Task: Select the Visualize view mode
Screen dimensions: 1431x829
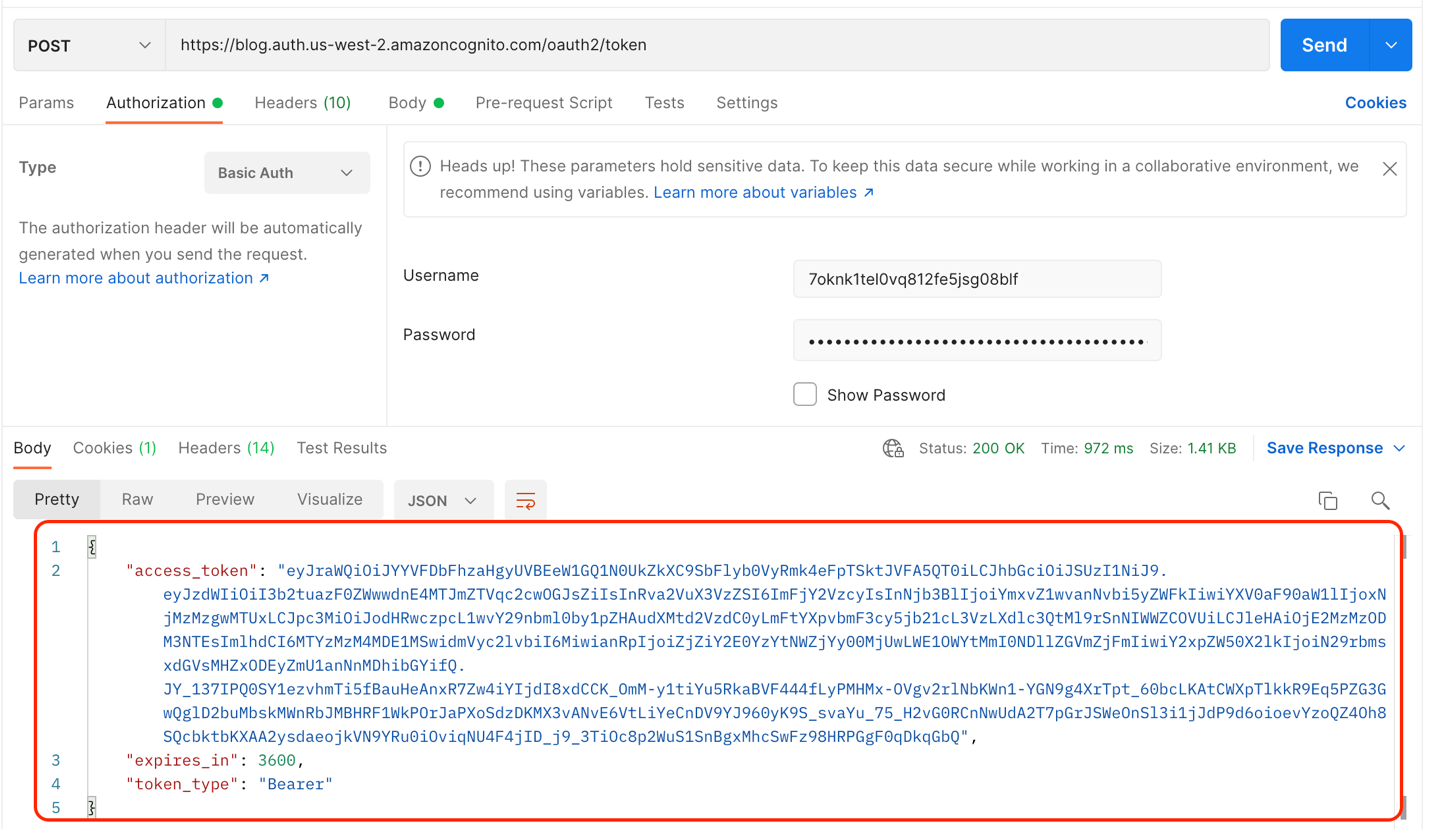Action: (x=330, y=499)
